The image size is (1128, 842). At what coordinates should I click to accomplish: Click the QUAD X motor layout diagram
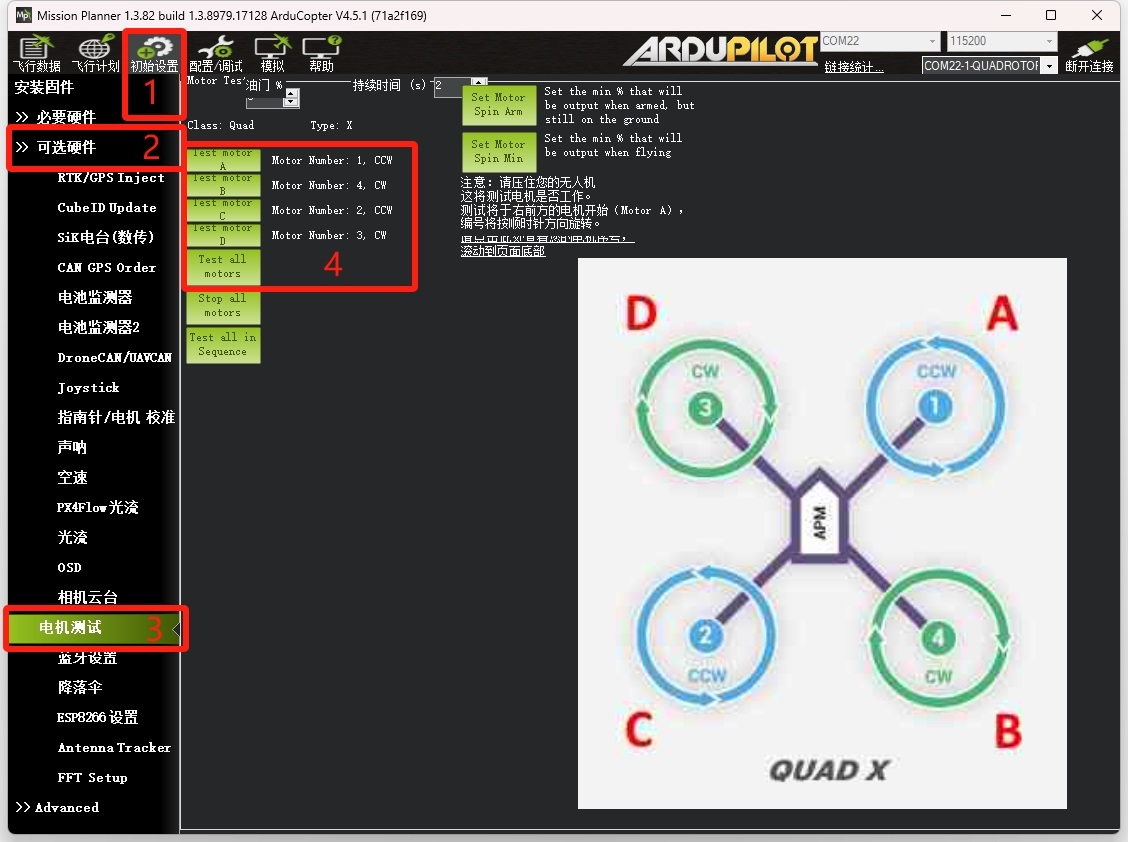tap(822, 533)
